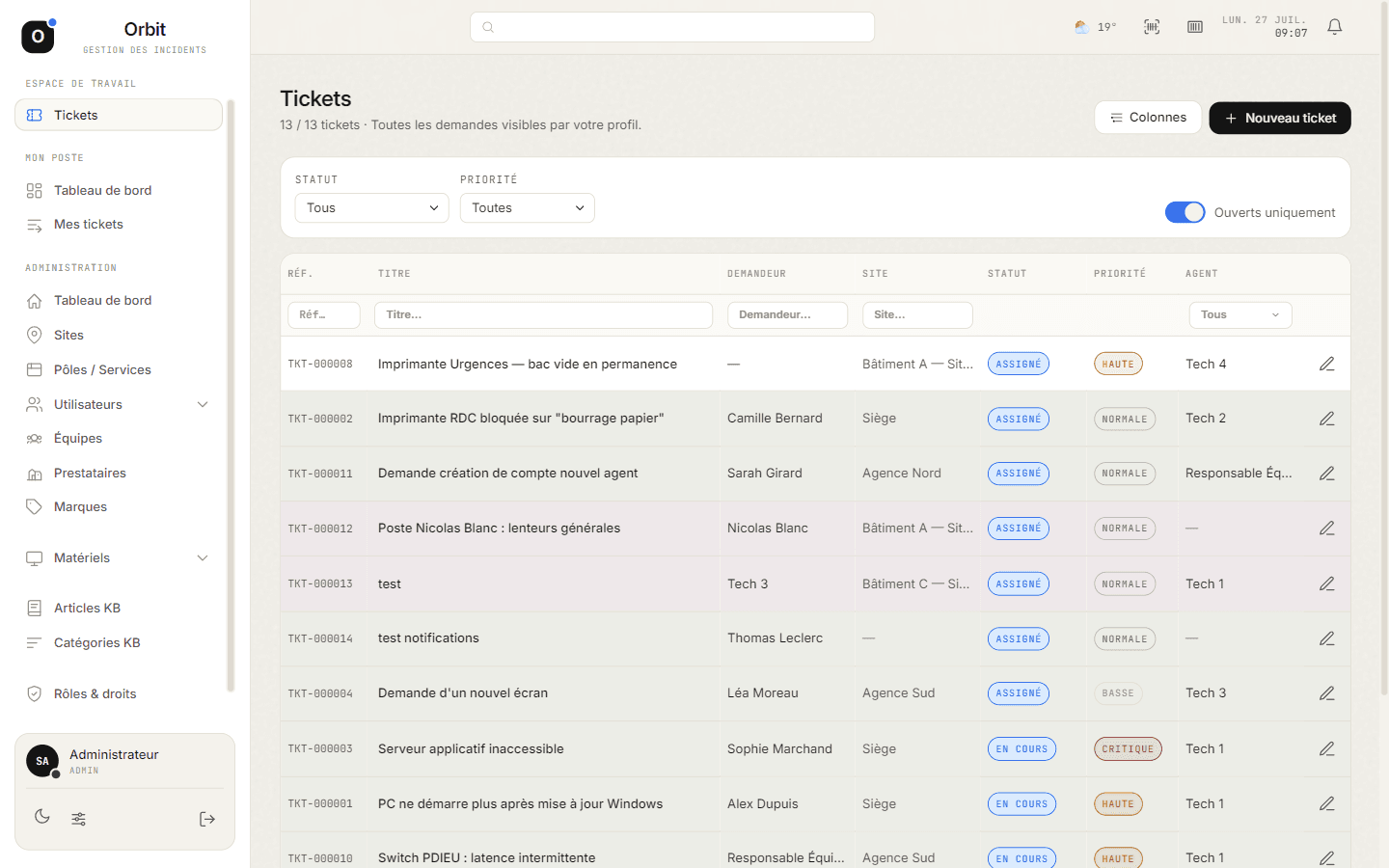This screenshot has height=868, width=1389.
Task: Click the Orbit logo icon
Action: pyautogui.click(x=39, y=36)
